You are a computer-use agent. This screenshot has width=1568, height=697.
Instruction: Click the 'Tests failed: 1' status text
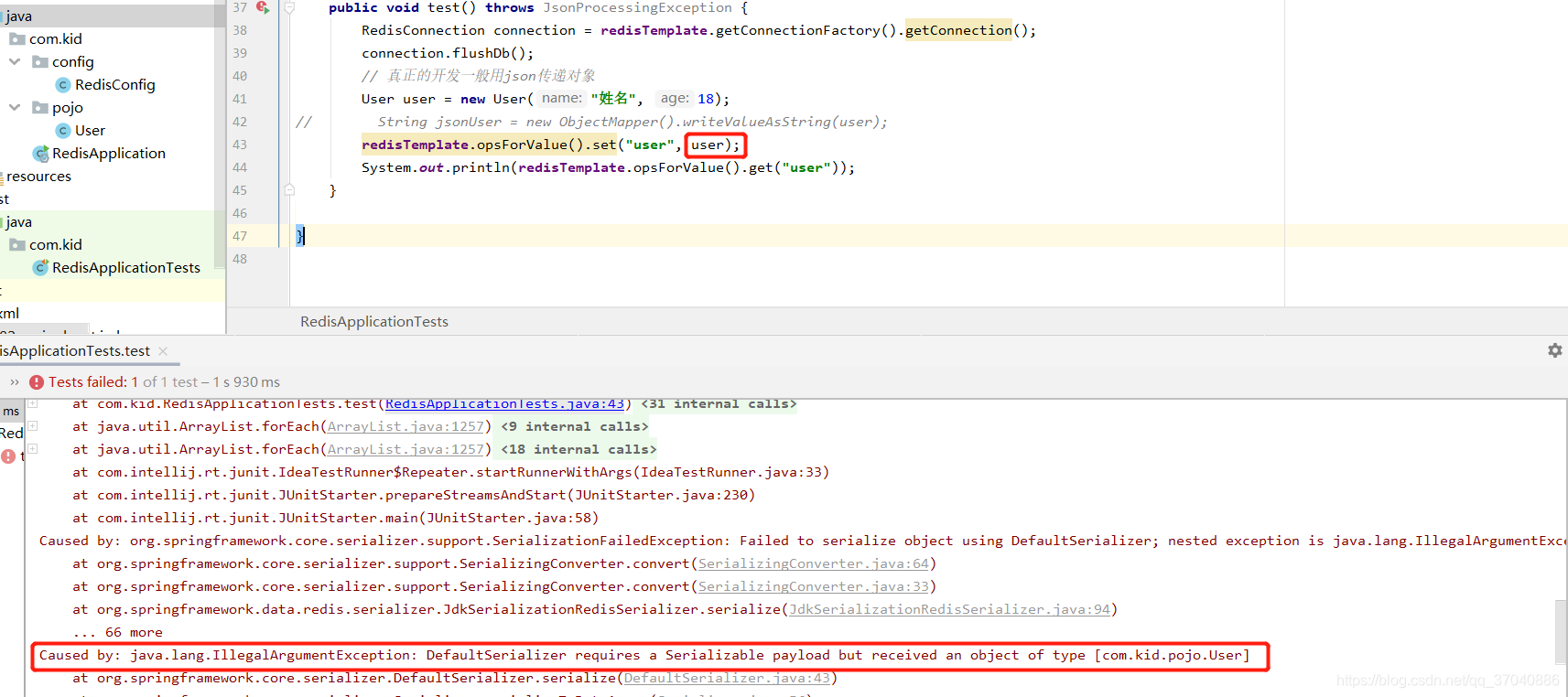[93, 382]
